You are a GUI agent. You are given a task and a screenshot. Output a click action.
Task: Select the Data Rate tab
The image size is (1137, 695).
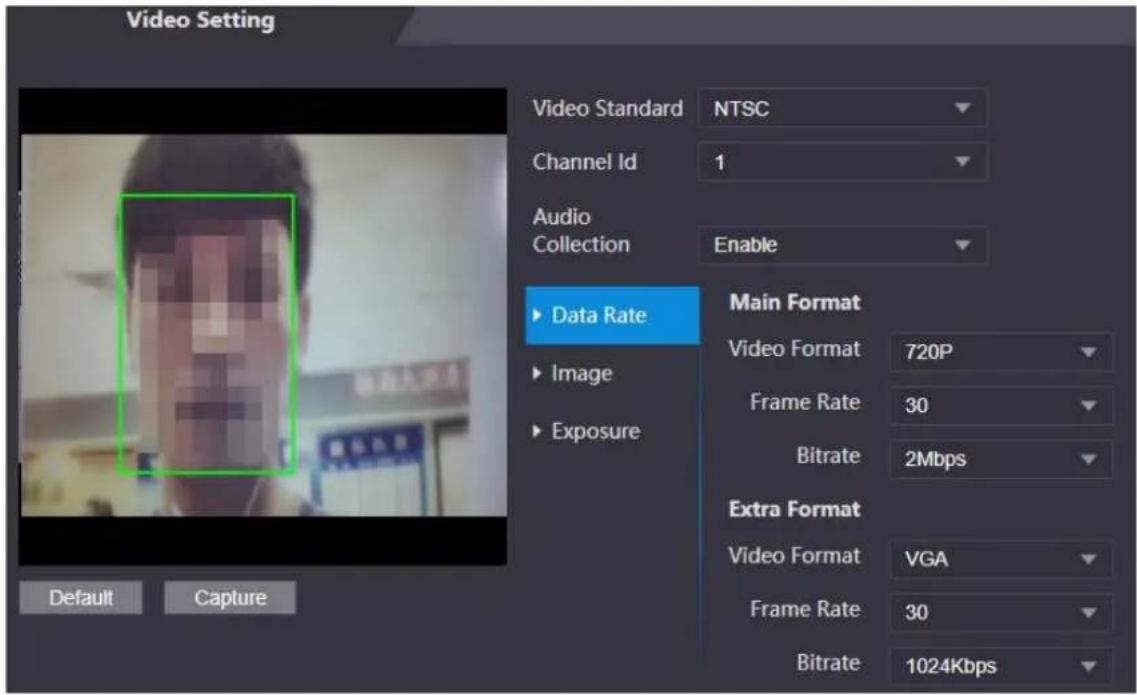coord(612,315)
